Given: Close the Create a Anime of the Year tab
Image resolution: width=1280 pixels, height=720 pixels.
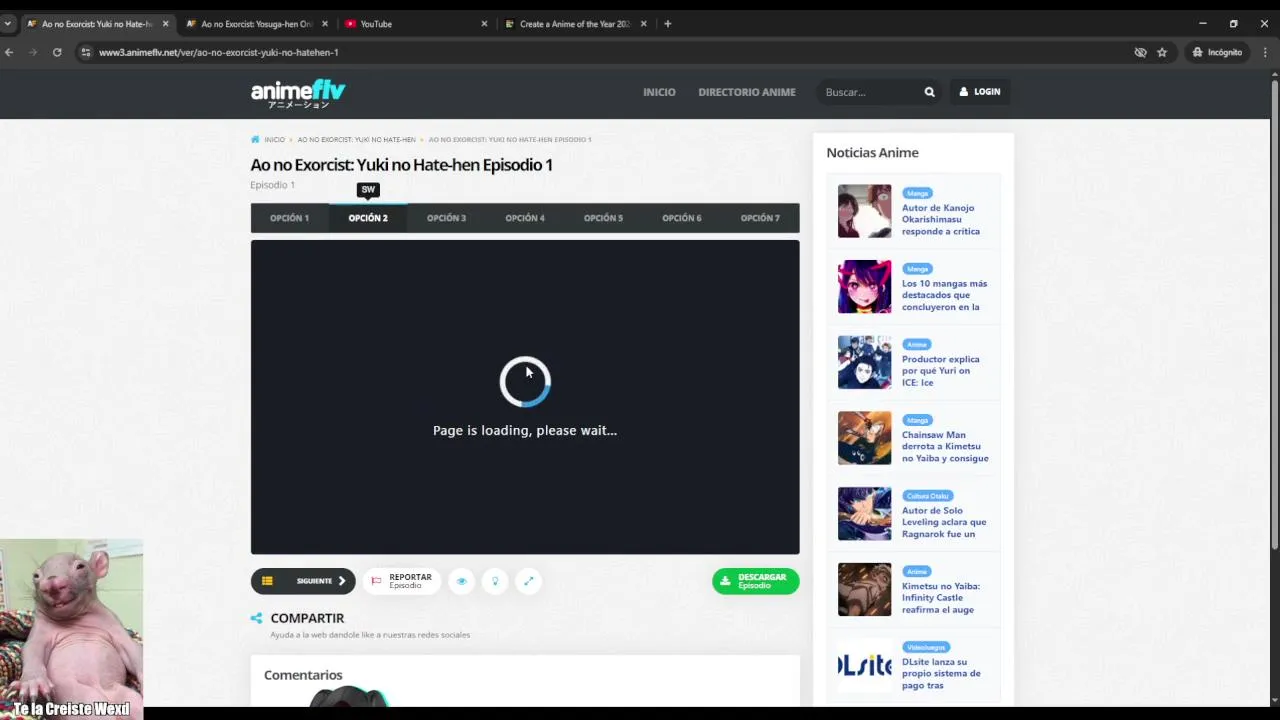Looking at the screenshot, I should (643, 24).
